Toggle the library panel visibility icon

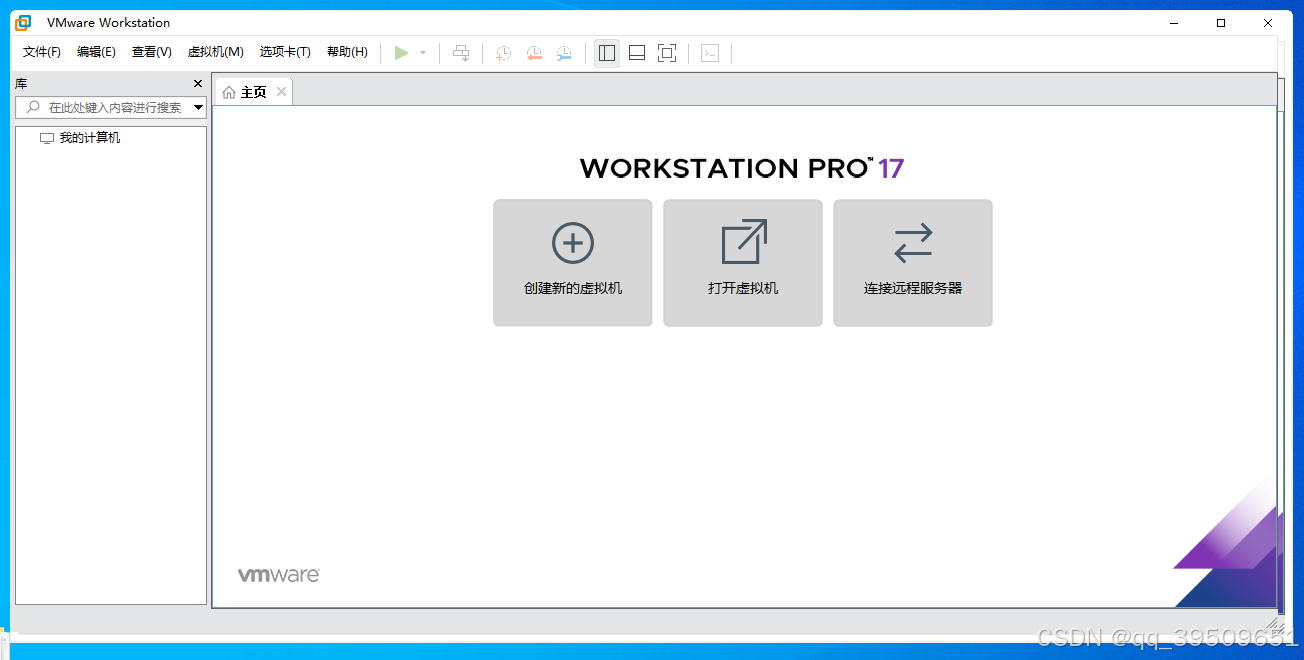607,52
